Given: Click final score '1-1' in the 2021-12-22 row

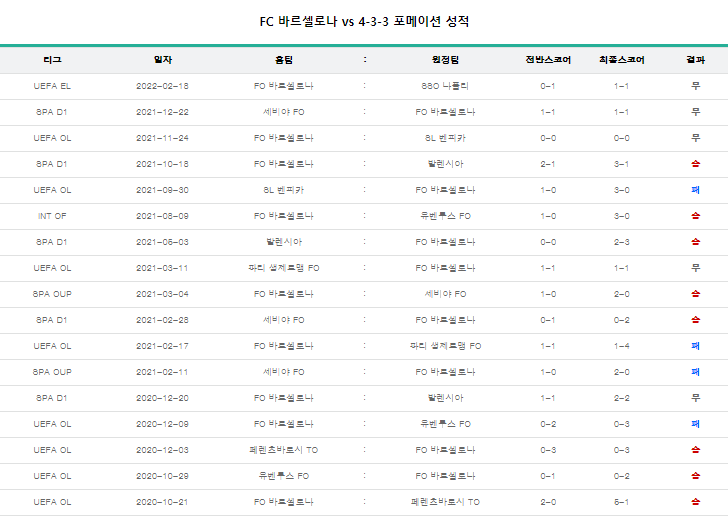Looking at the screenshot, I should pos(621,112).
